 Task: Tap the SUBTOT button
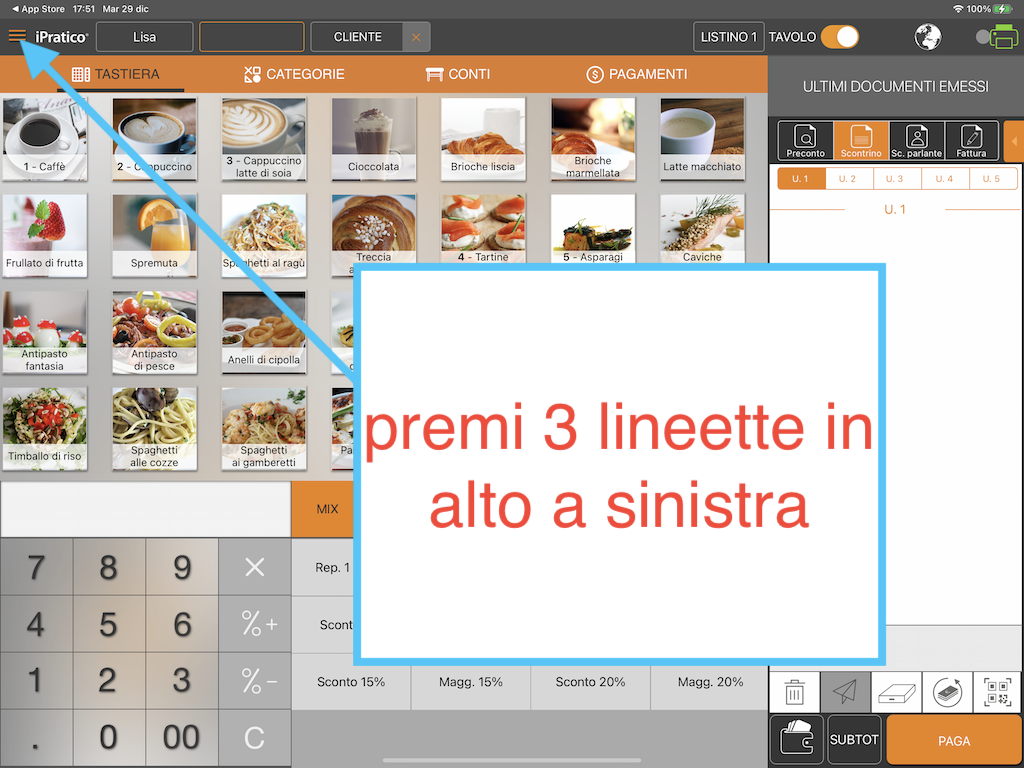pos(854,739)
